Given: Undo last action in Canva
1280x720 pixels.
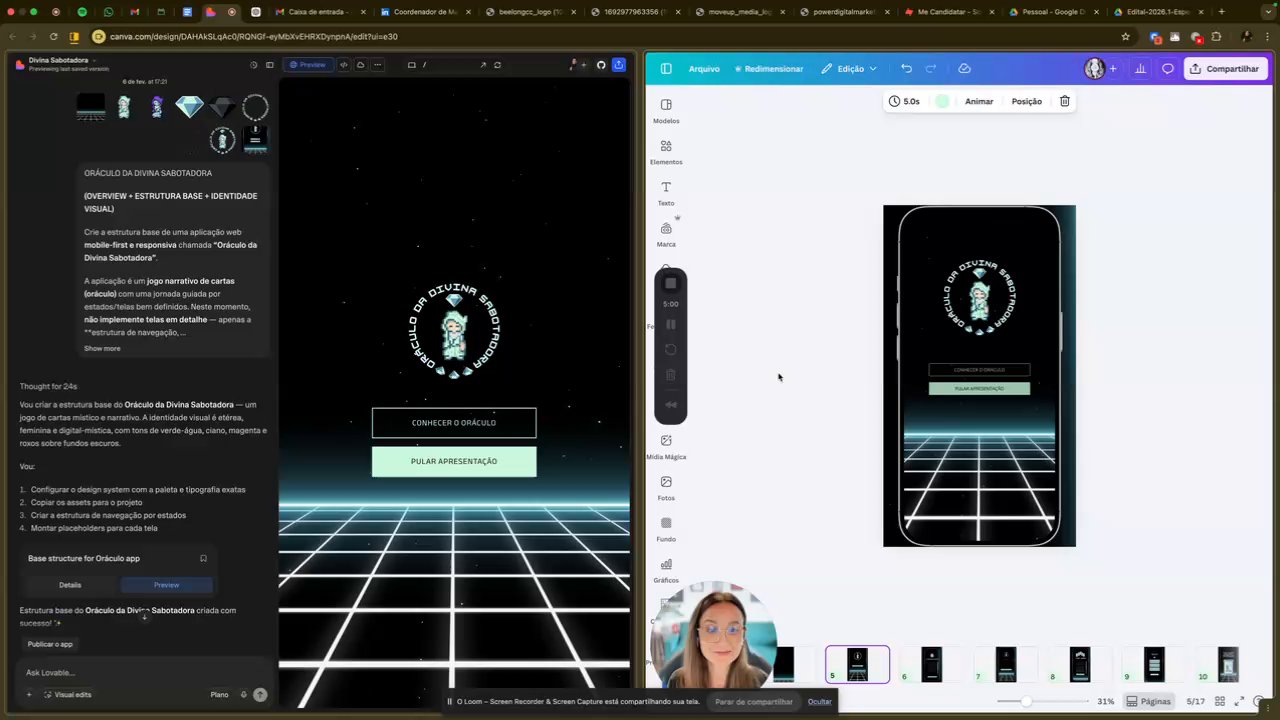Looking at the screenshot, I should (906, 68).
